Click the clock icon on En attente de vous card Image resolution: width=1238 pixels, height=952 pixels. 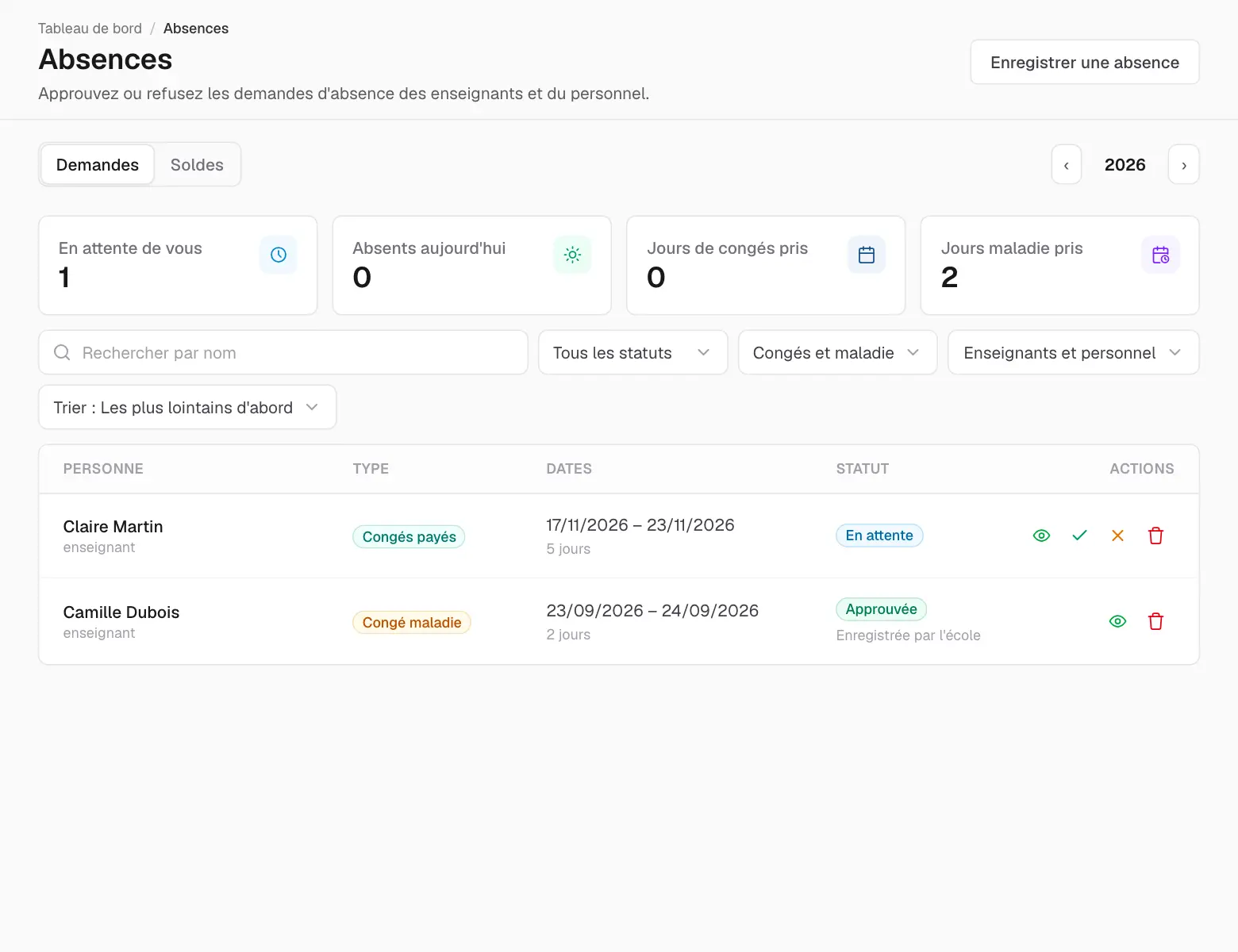click(279, 255)
